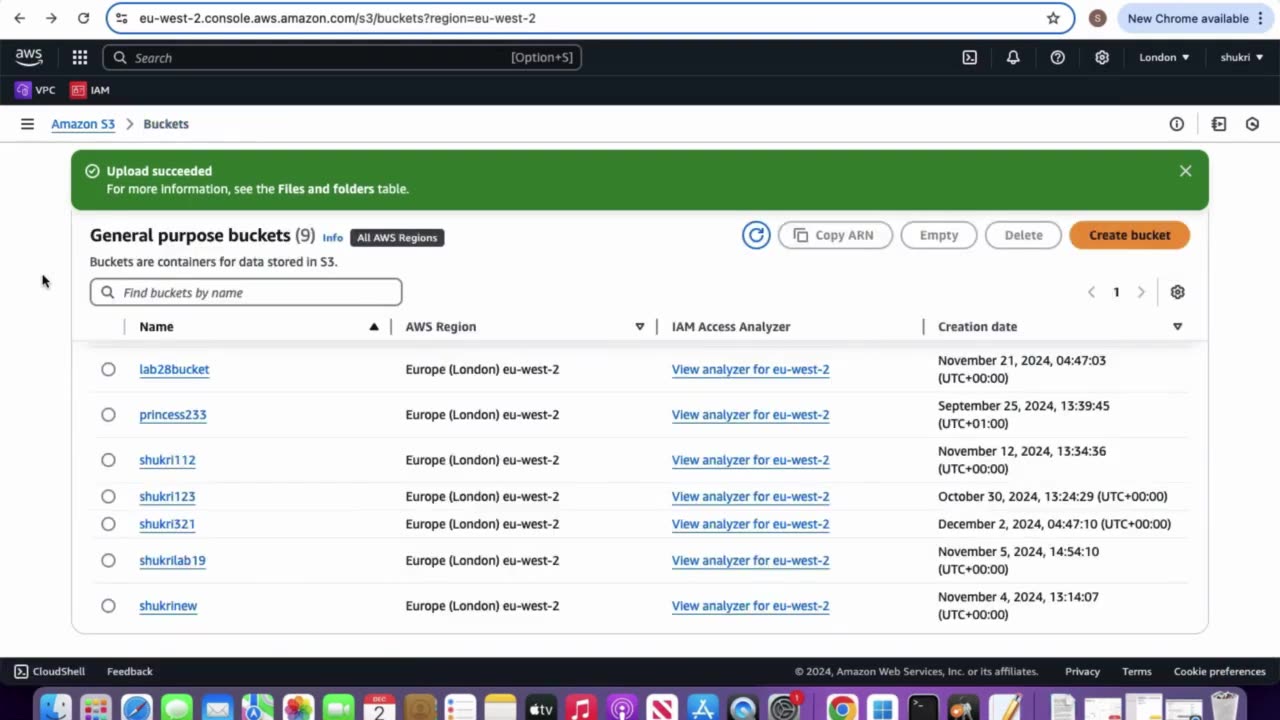Open the shukri account dropdown

[1242, 58]
